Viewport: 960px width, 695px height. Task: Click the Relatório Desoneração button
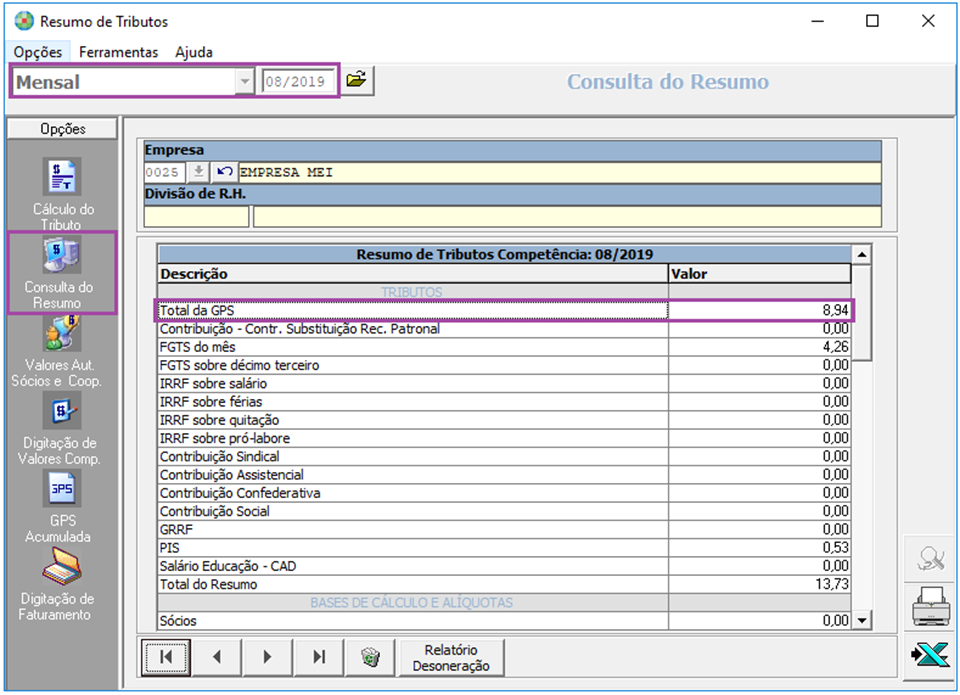point(451,658)
